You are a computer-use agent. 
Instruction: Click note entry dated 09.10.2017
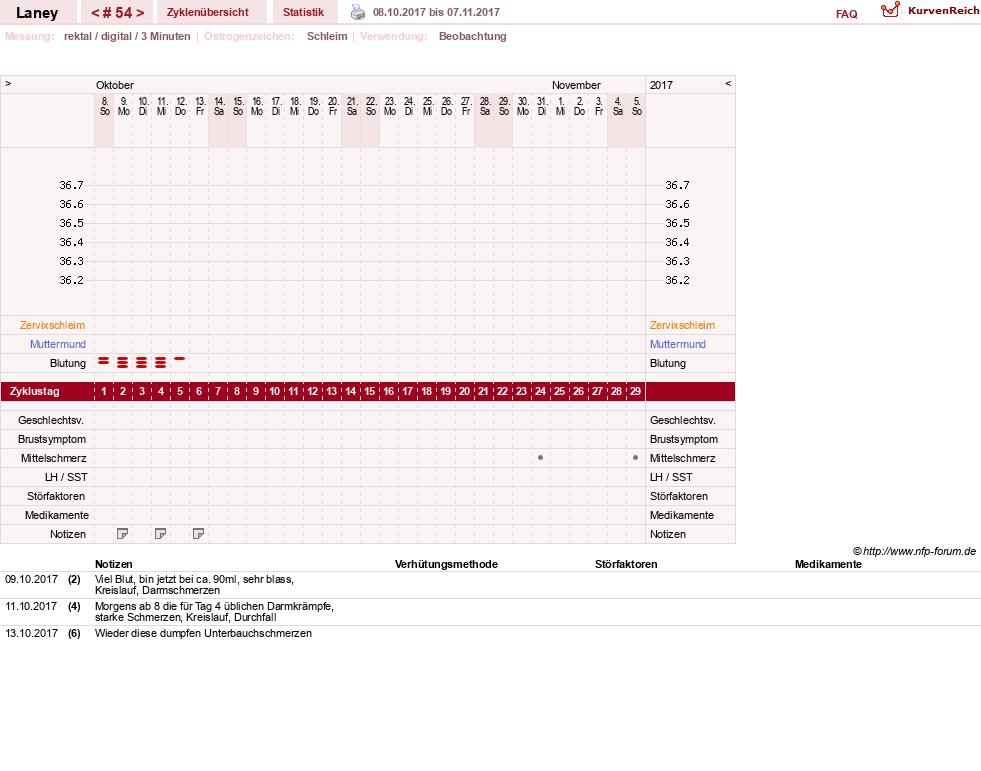click(31, 579)
